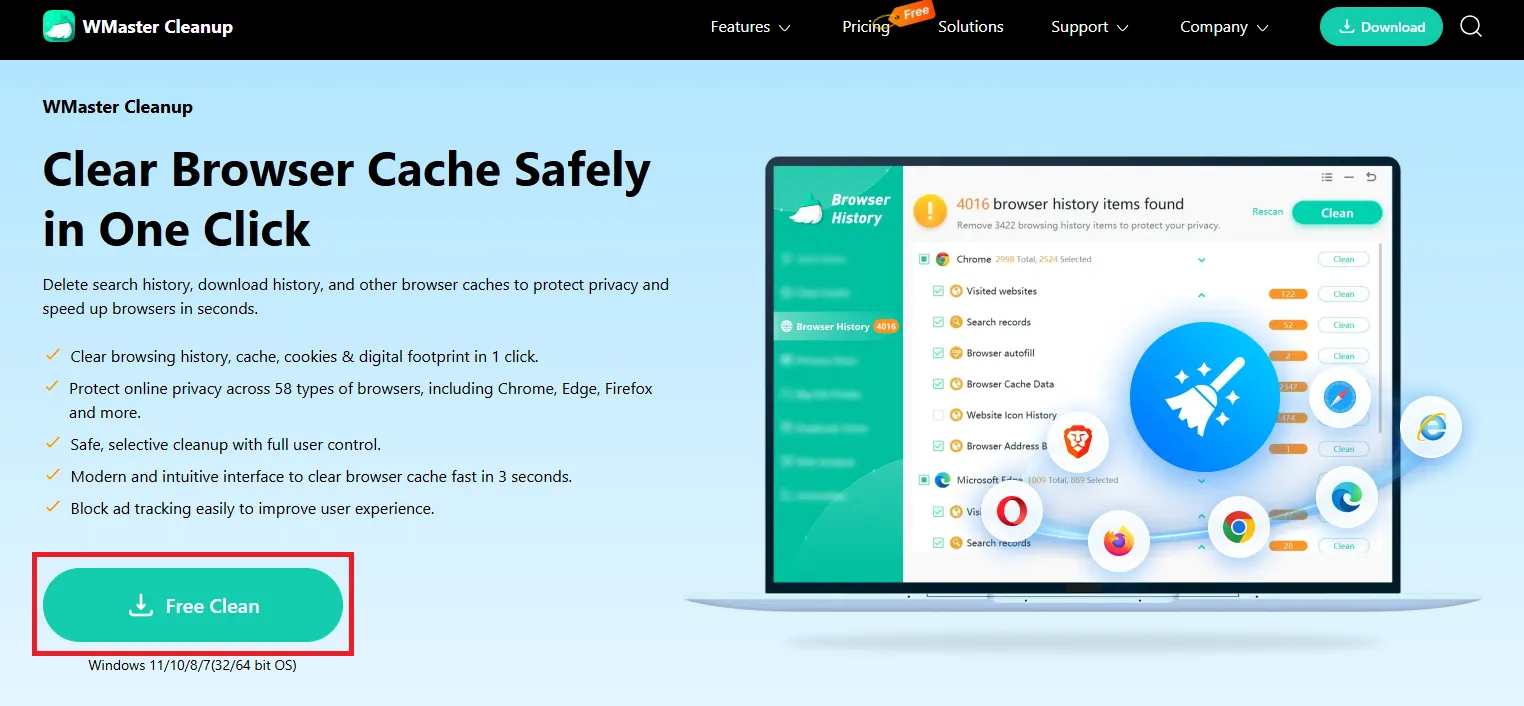Uncheck the Search records checkbox under Microsoft Edge
This screenshot has height=706, width=1524.
click(938, 543)
